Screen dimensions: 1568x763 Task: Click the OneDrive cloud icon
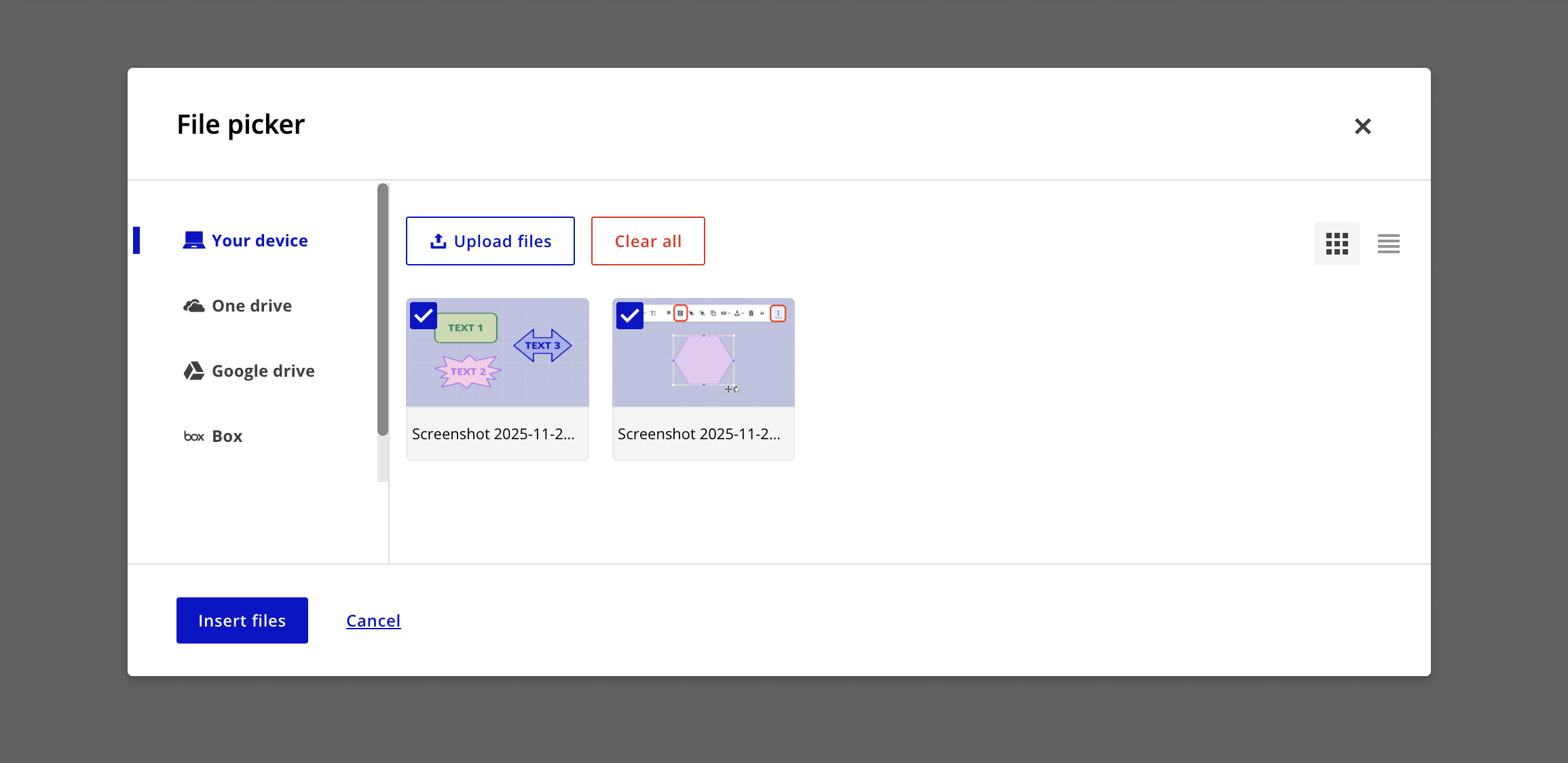point(193,305)
